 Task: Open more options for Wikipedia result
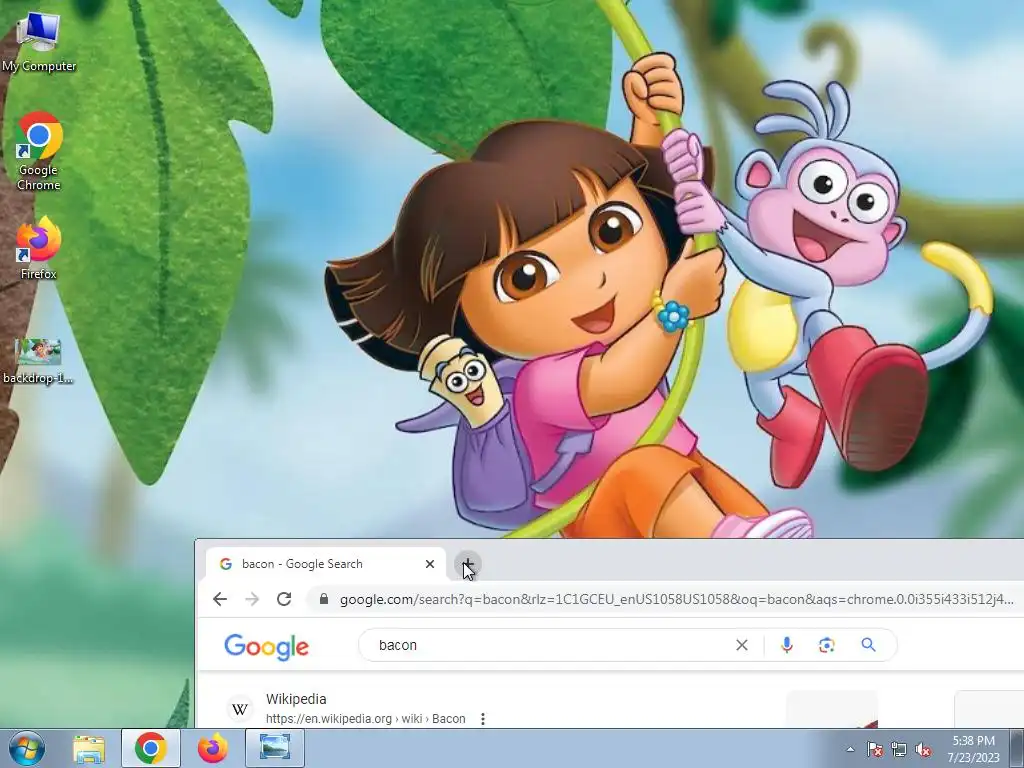483,719
